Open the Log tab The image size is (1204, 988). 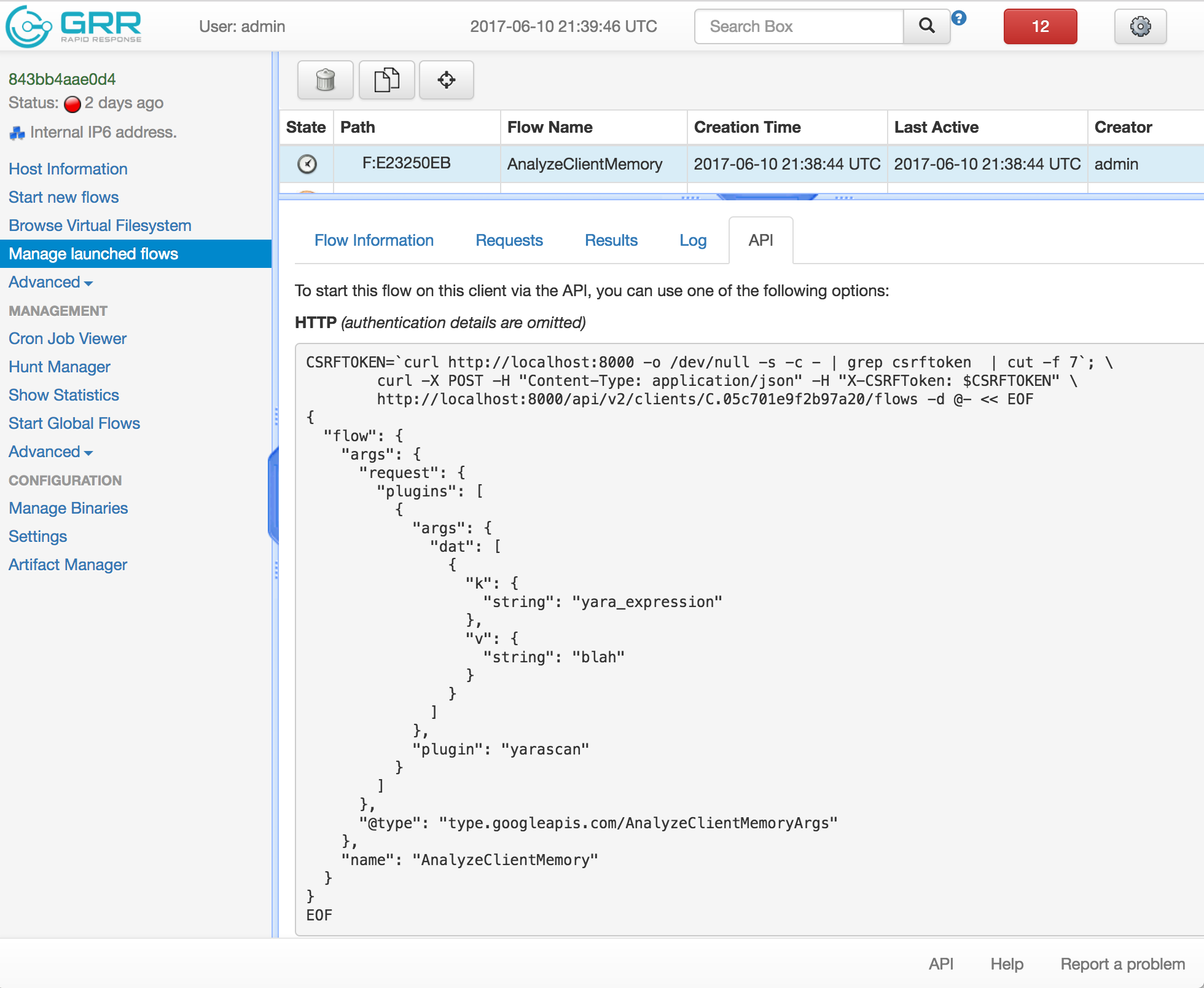(x=692, y=240)
